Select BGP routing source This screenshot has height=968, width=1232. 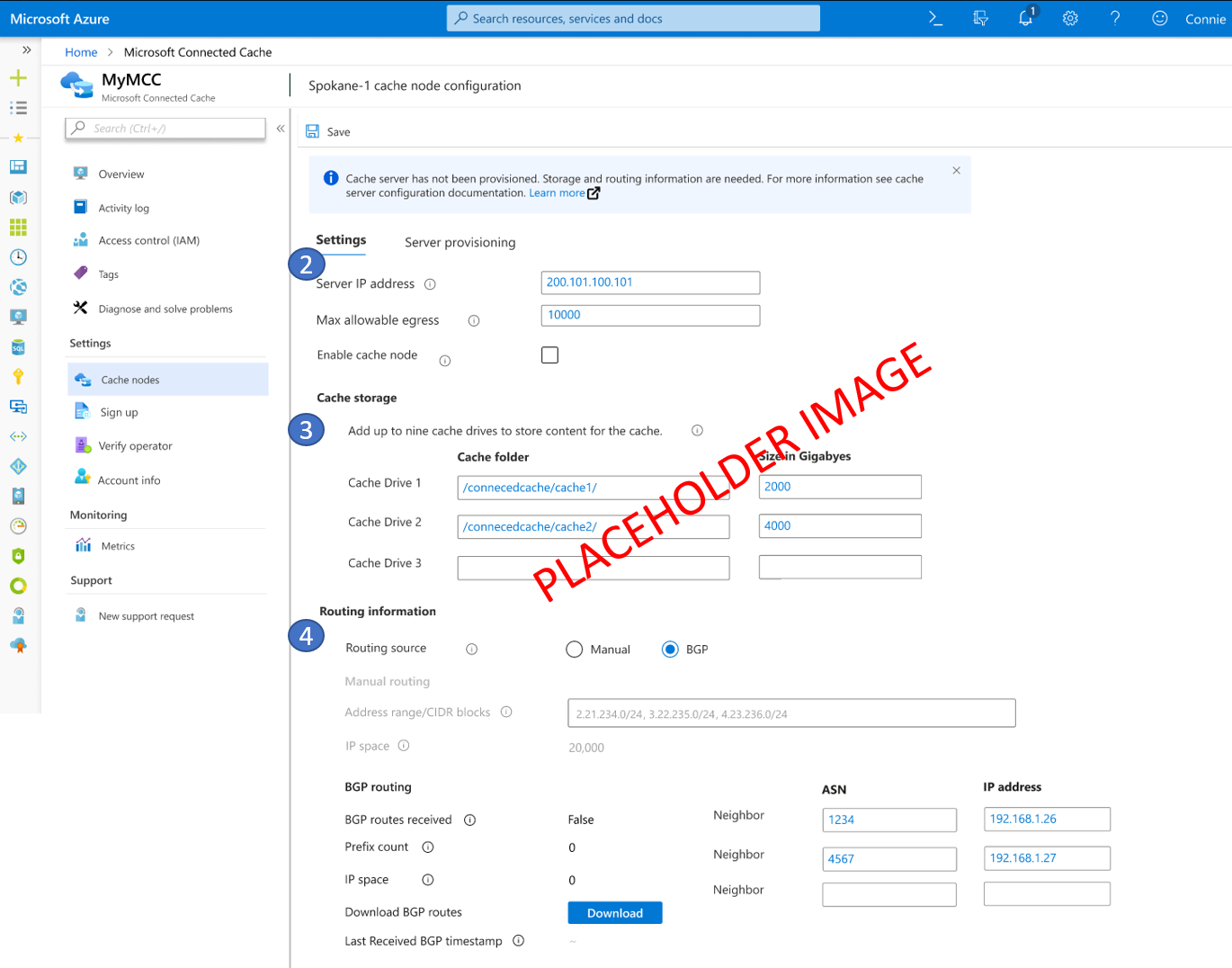point(670,650)
